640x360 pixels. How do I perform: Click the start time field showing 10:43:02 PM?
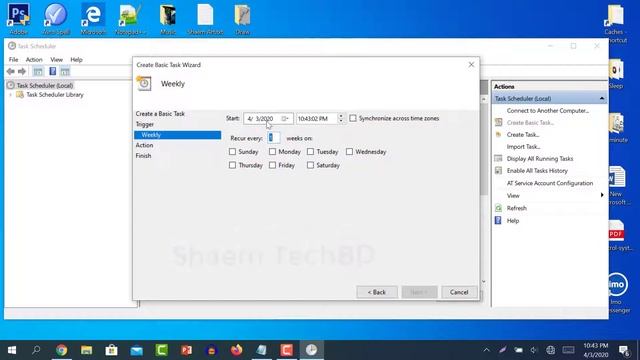[316, 118]
